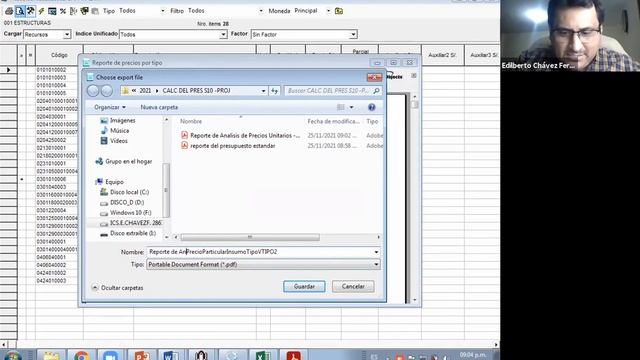This screenshot has height=360, width=640.
Task: Click the Windows Start button
Action: 12,355
